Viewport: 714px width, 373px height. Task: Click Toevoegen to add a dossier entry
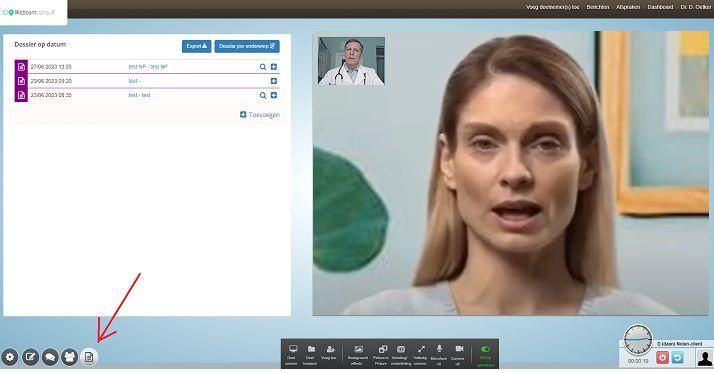[x=260, y=115]
